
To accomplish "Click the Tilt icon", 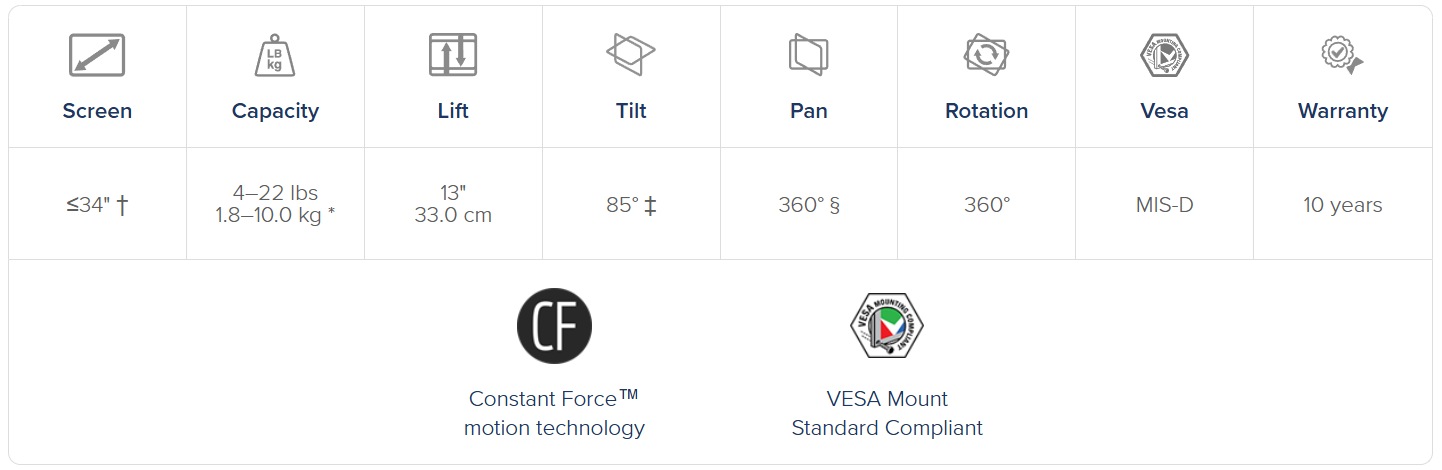I will tap(631, 54).
